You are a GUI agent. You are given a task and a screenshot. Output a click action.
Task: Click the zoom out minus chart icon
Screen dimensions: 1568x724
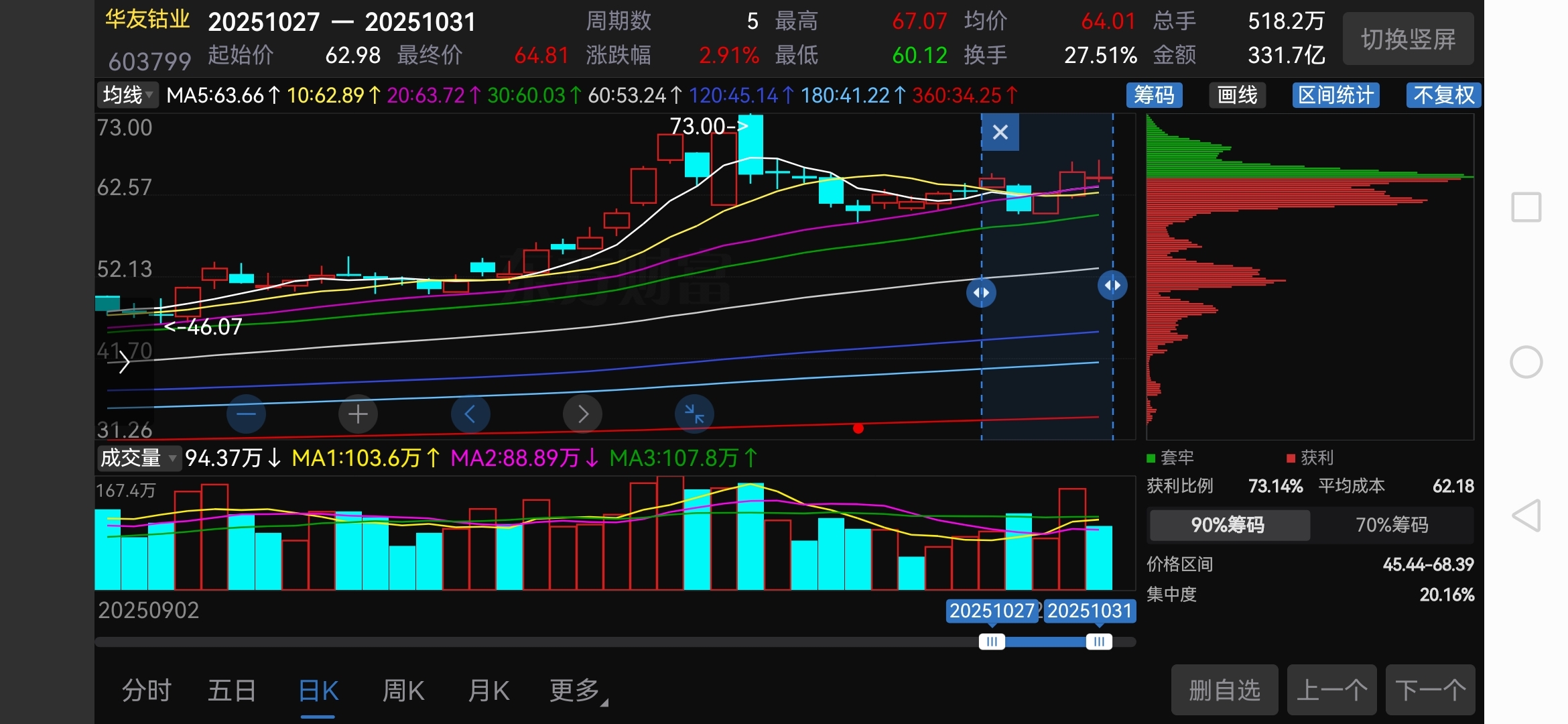[246, 414]
